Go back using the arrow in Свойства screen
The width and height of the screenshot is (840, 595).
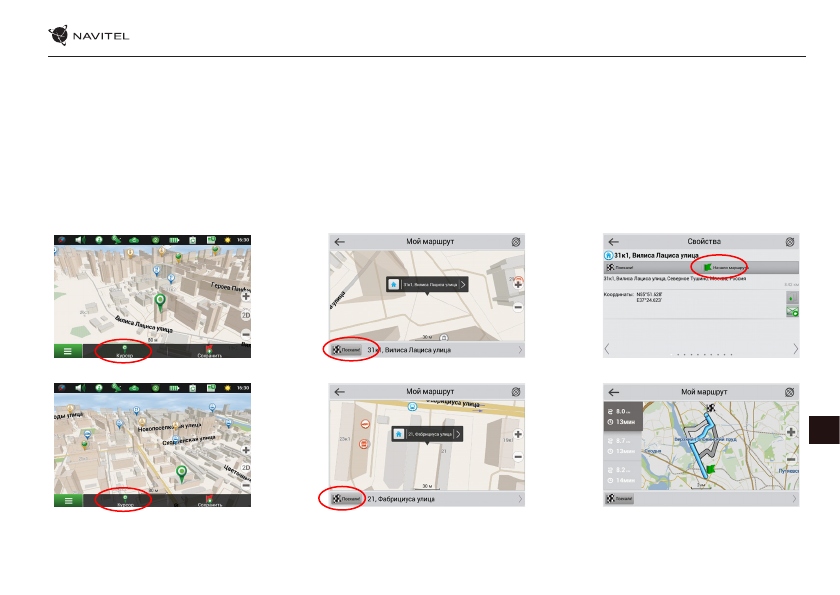[614, 241]
